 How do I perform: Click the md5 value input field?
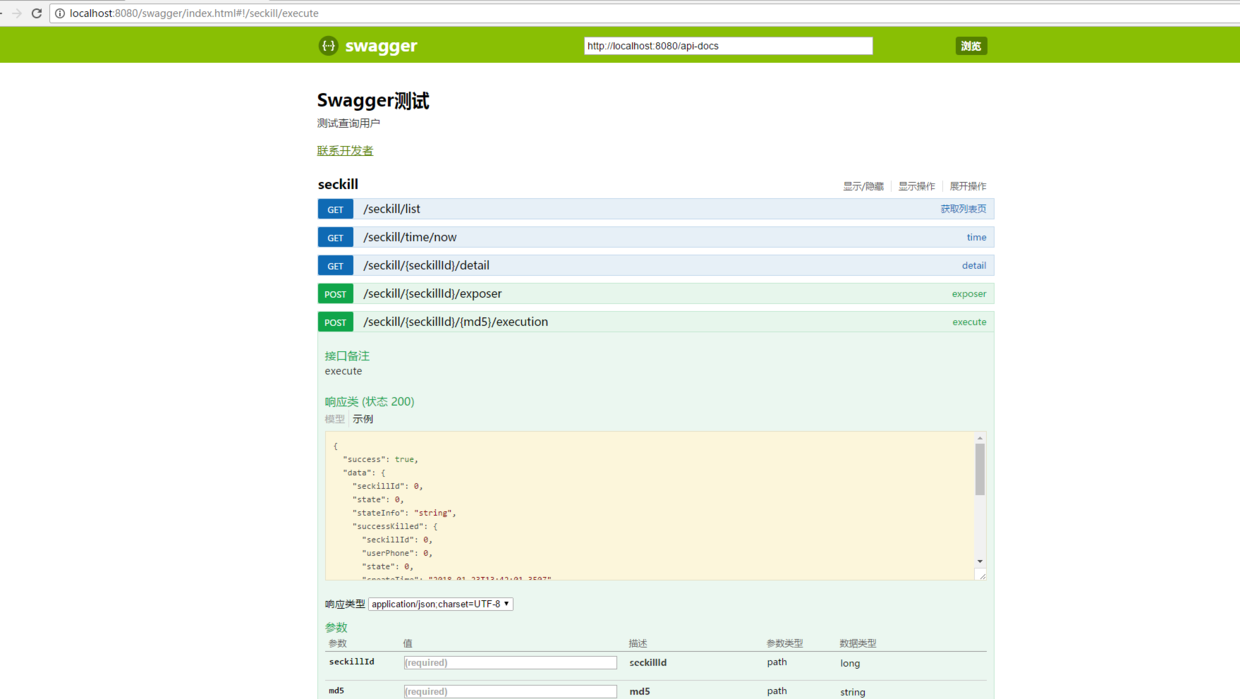click(x=510, y=691)
